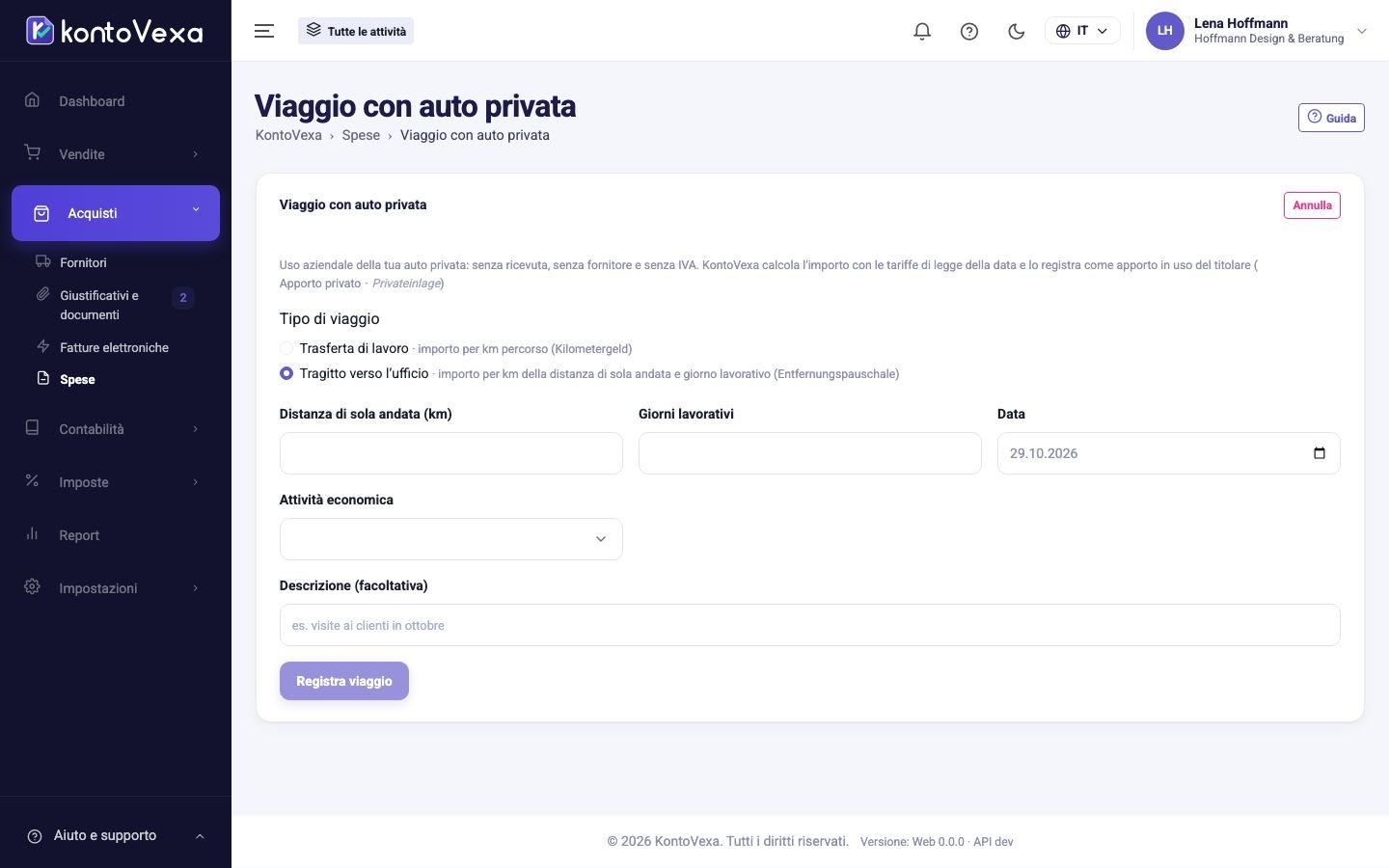Go to Fornitori submenu item
Viewport: 1389px width, 868px height.
tap(83, 262)
